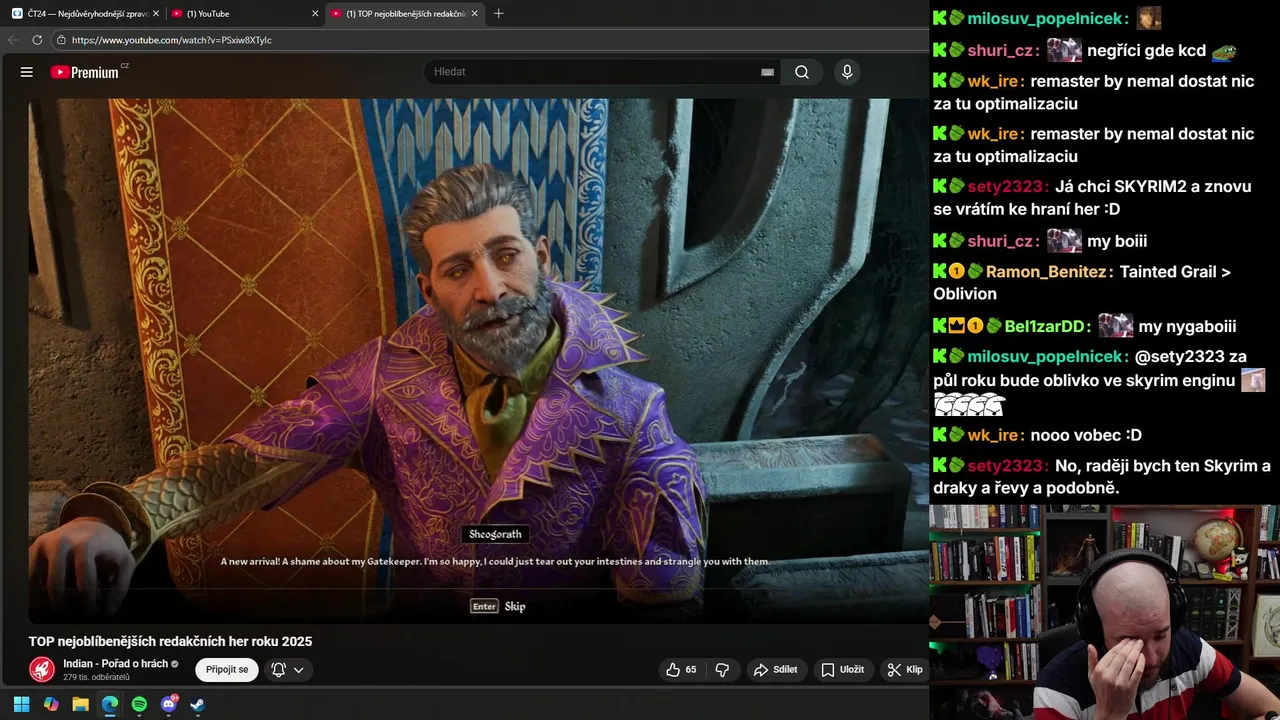Click the Připojit se join button
The width and height of the screenshot is (1280, 720).
pos(227,669)
